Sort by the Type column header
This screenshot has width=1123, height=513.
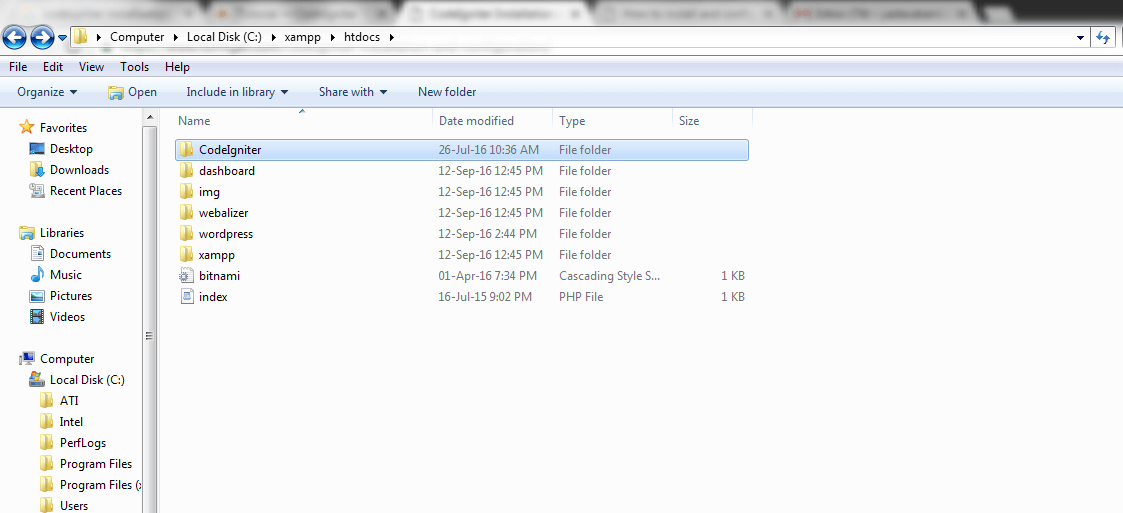click(613, 121)
